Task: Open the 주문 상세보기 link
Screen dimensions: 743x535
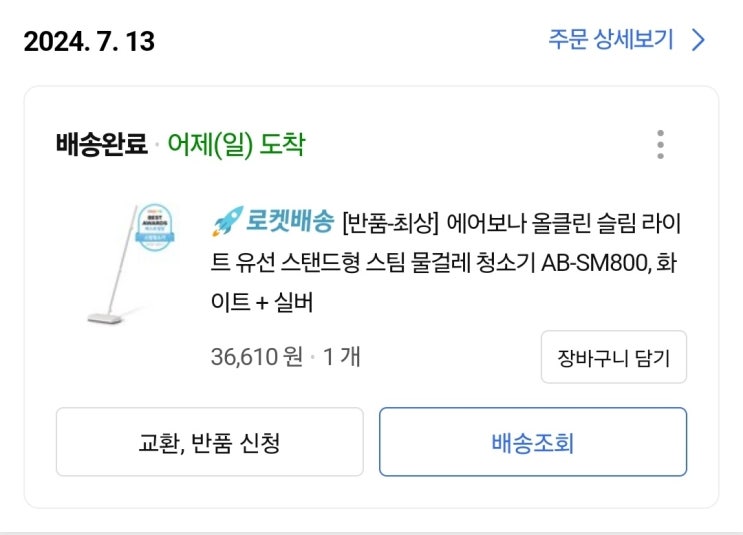Action: [x=612, y=40]
